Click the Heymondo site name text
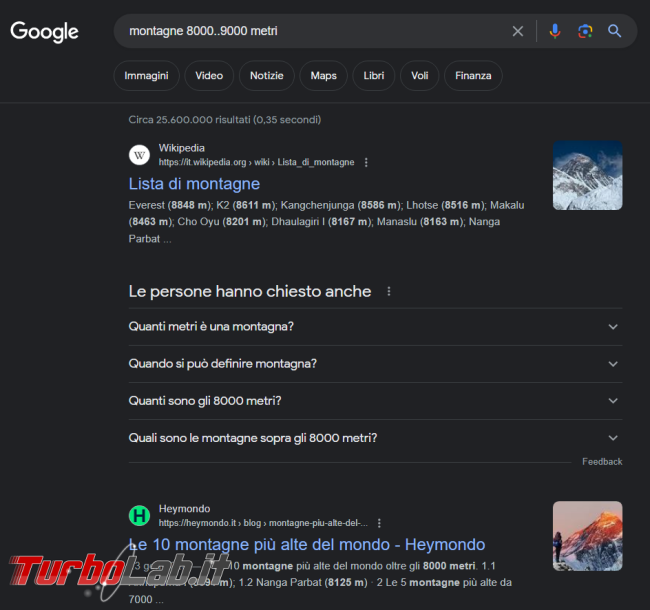The height and width of the screenshot is (610, 650). 184,508
